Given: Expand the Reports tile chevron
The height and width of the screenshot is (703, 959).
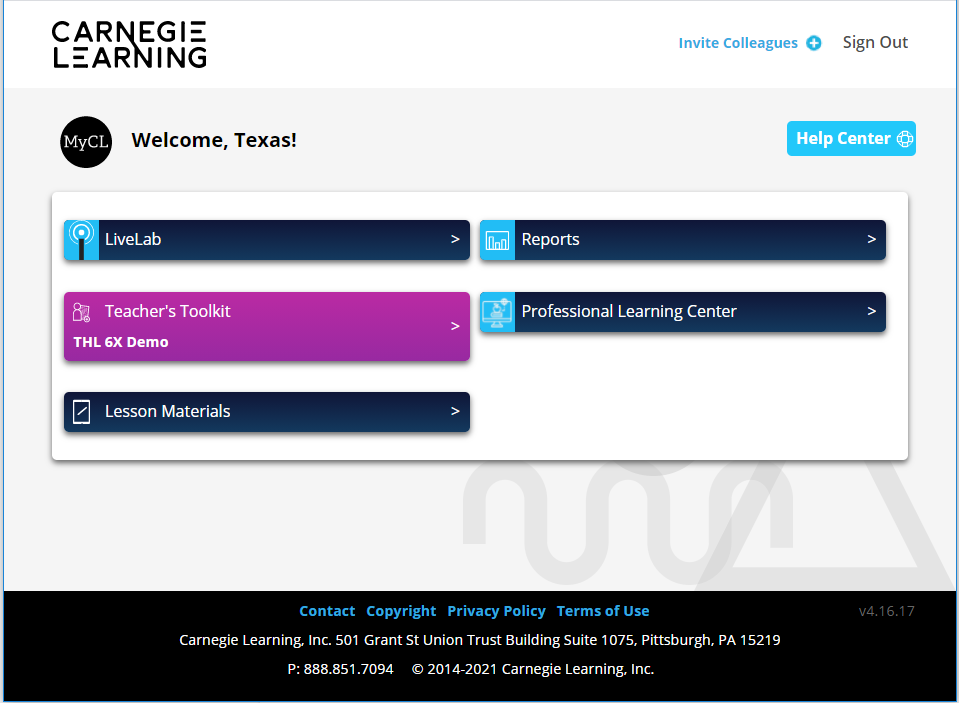Looking at the screenshot, I should [x=871, y=240].
